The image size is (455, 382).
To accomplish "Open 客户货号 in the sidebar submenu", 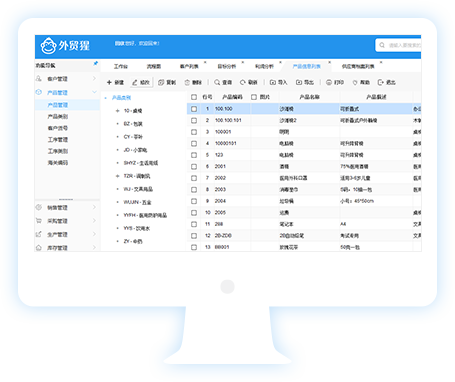I will [58, 128].
